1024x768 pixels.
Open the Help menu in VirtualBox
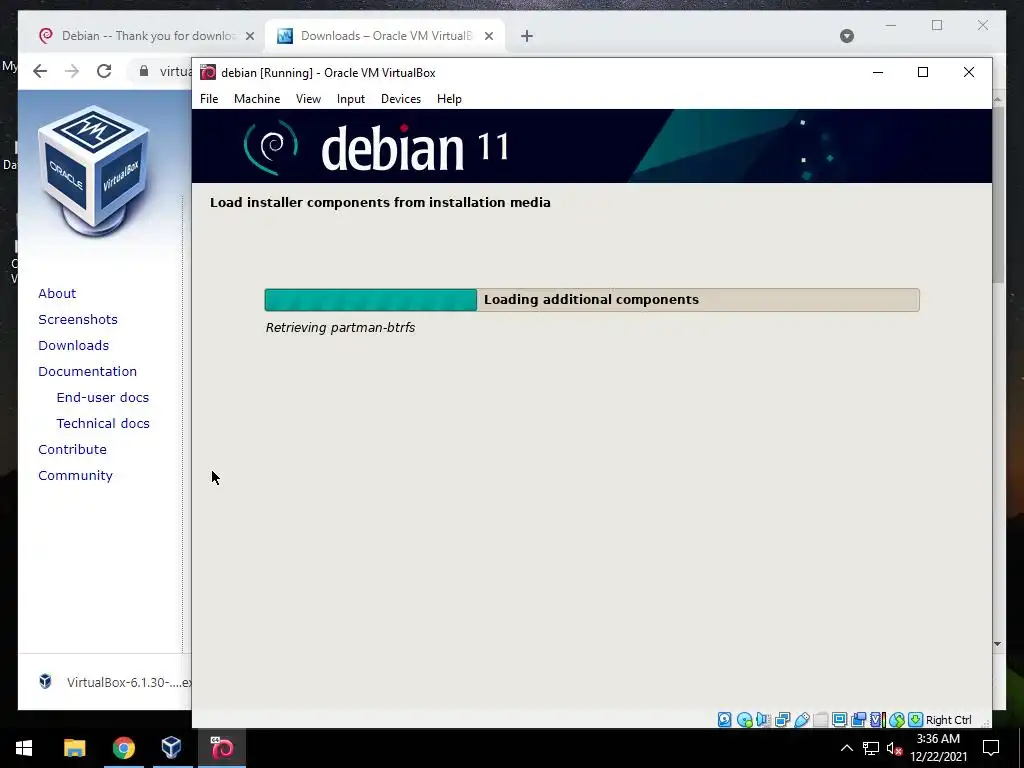(x=449, y=99)
